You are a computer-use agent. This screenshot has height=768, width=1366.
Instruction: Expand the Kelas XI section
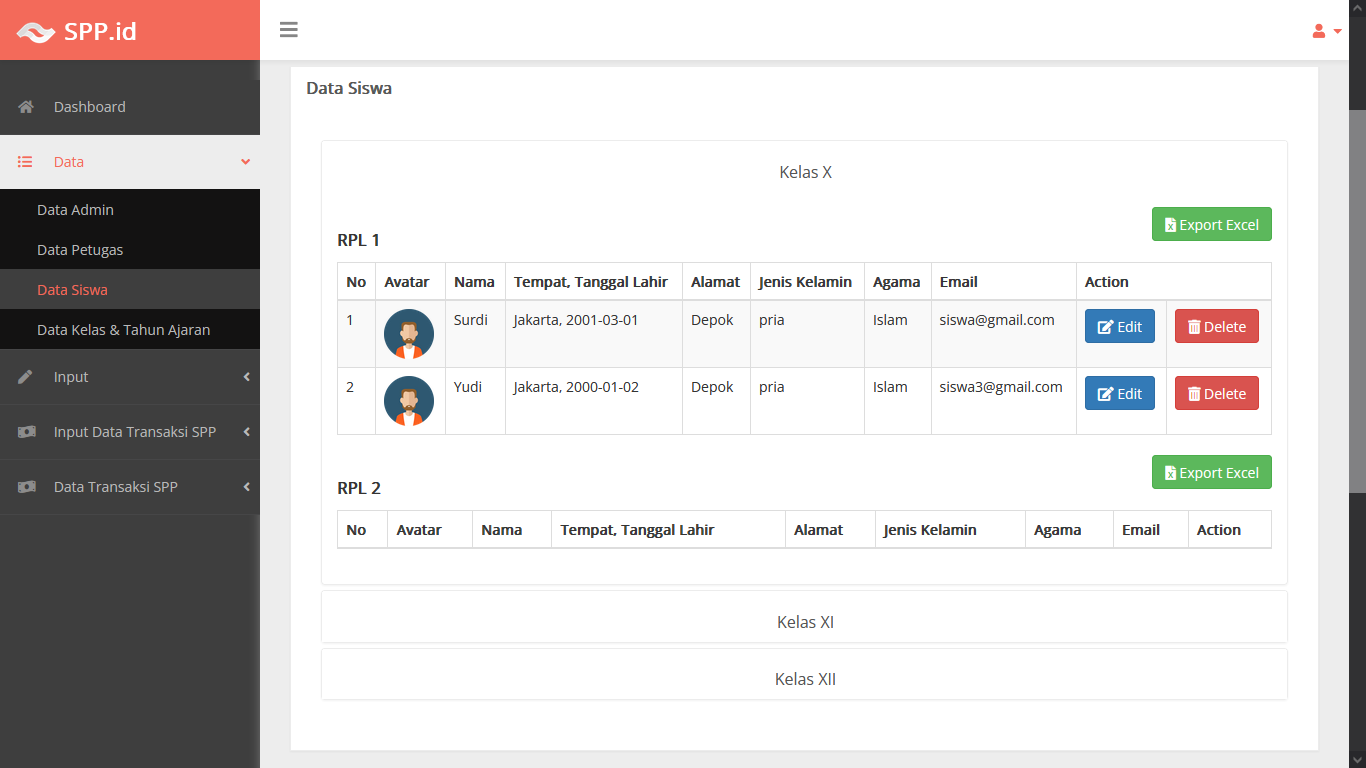[805, 622]
